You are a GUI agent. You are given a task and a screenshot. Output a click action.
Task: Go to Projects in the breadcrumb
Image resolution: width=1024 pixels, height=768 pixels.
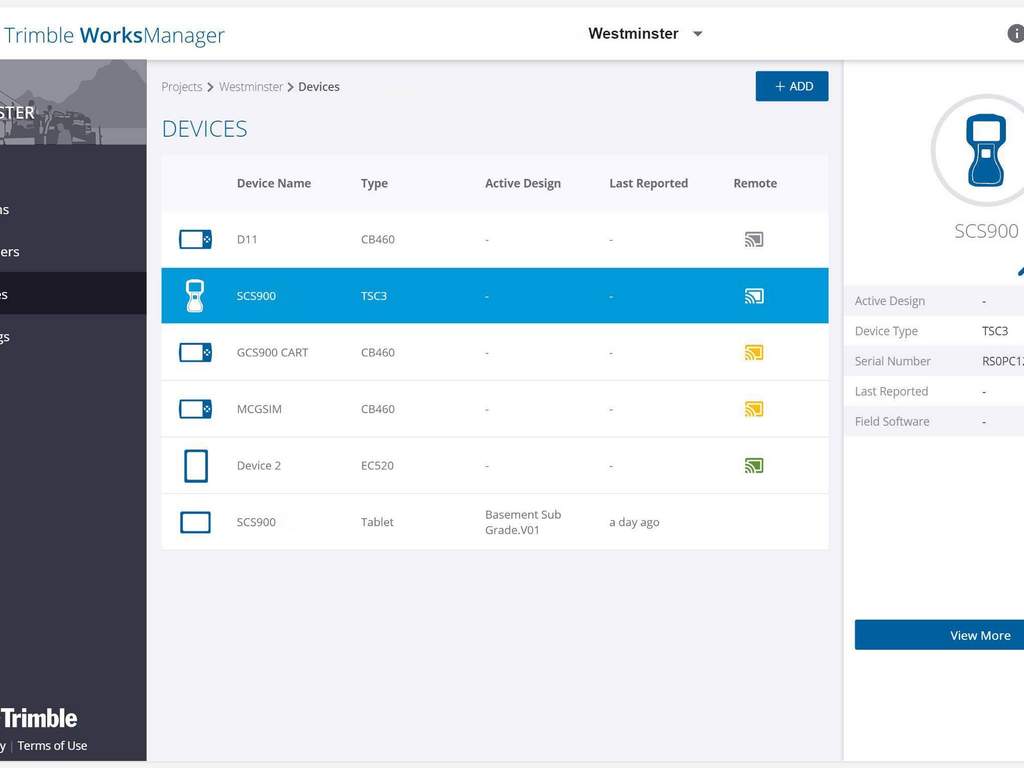point(182,87)
